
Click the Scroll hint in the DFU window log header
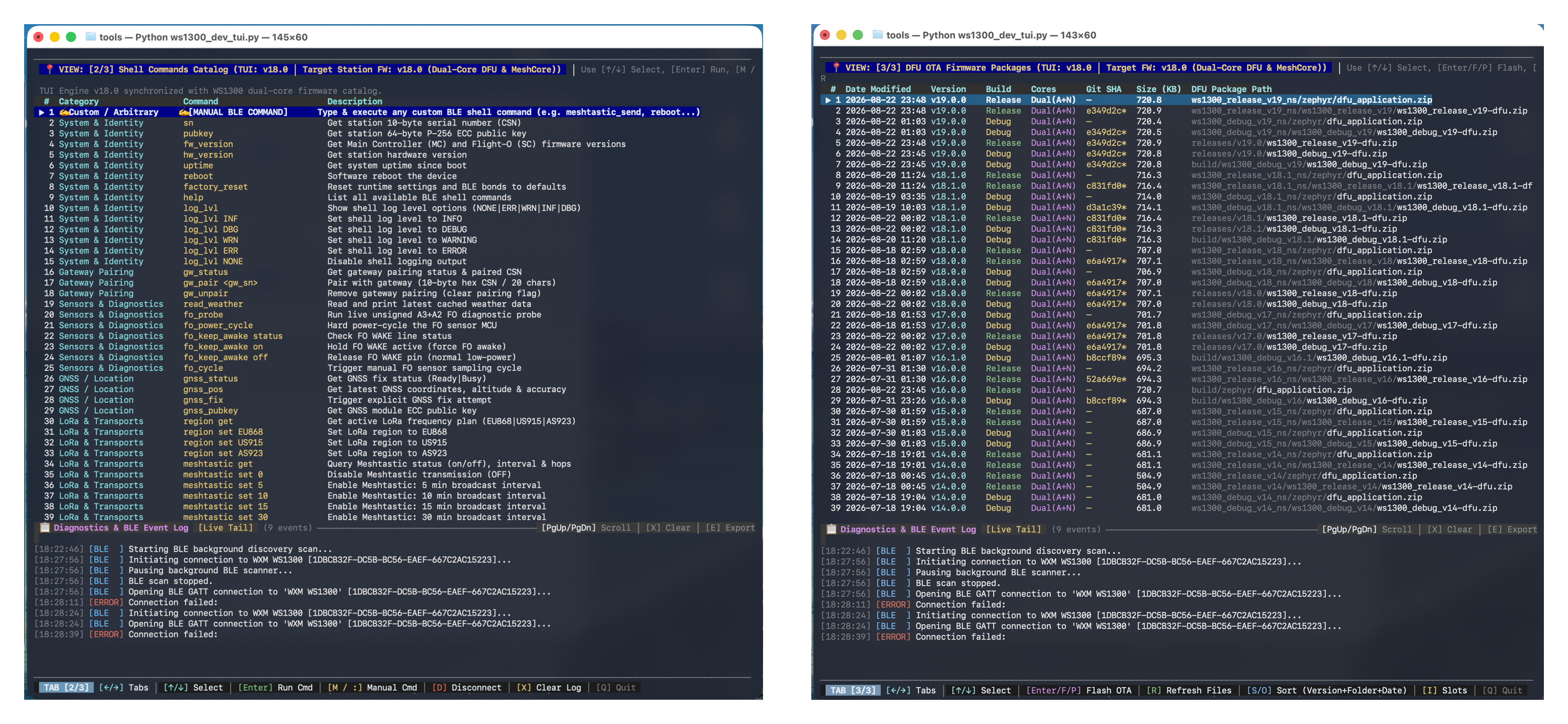point(1367,530)
